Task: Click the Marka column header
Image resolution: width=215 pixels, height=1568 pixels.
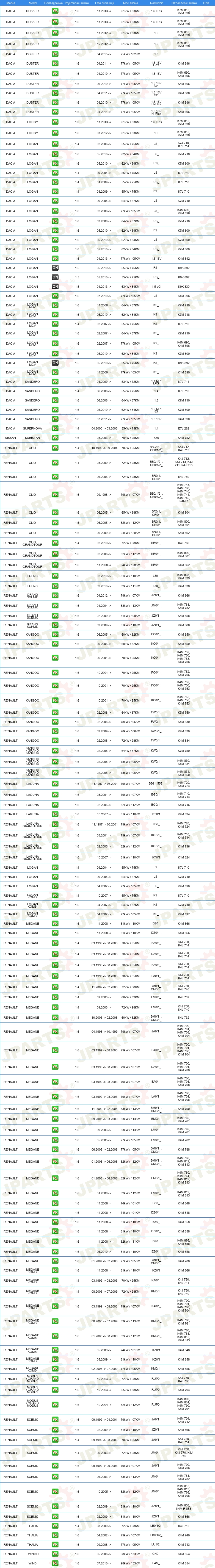Action: click(x=10, y=3)
